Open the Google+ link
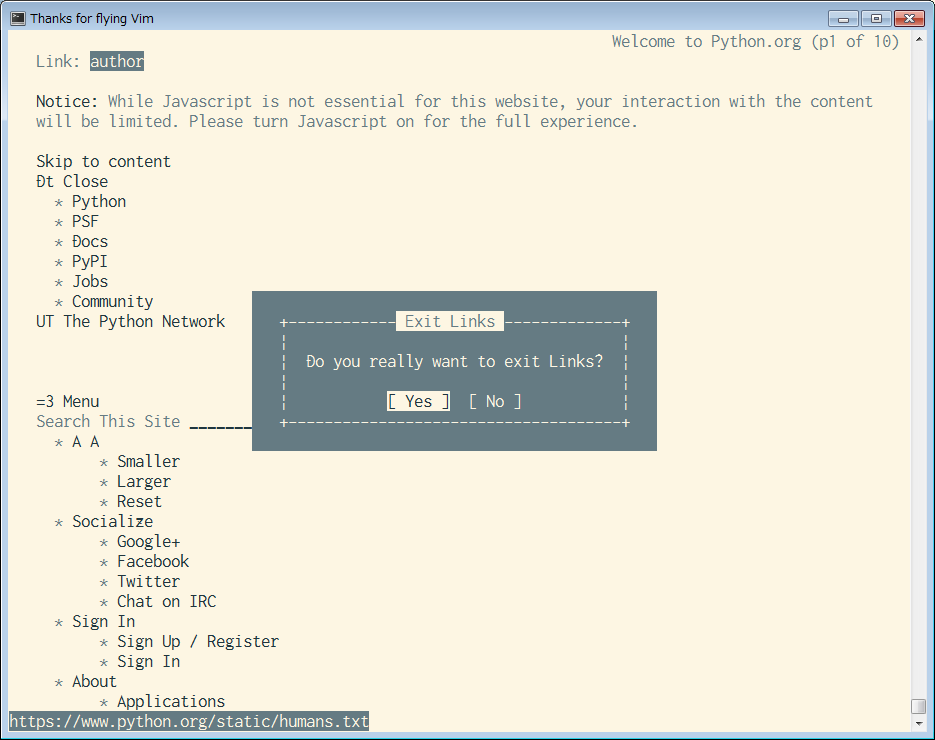Image resolution: width=935 pixels, height=740 pixels. [148, 541]
